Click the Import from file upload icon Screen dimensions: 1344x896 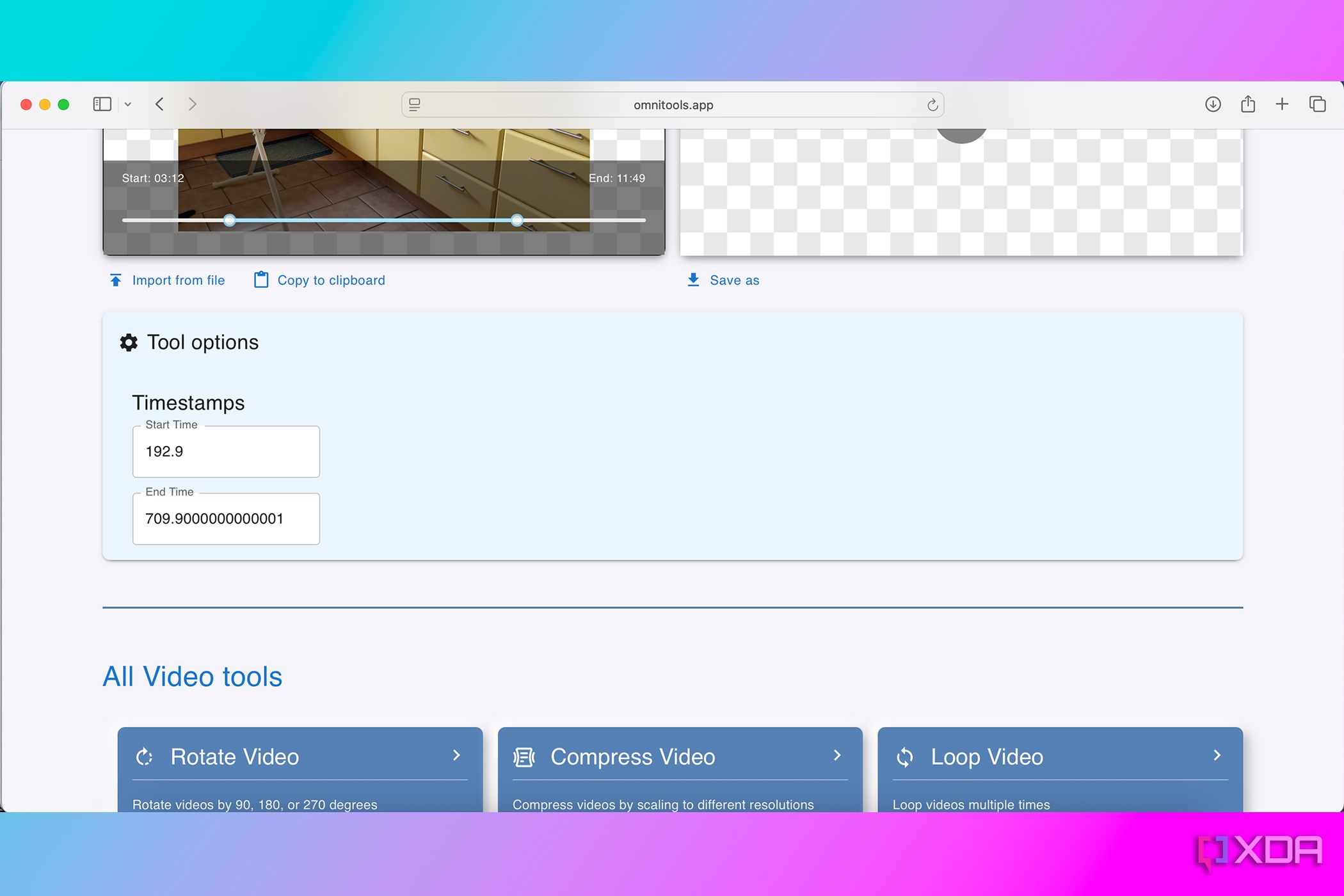click(x=116, y=280)
